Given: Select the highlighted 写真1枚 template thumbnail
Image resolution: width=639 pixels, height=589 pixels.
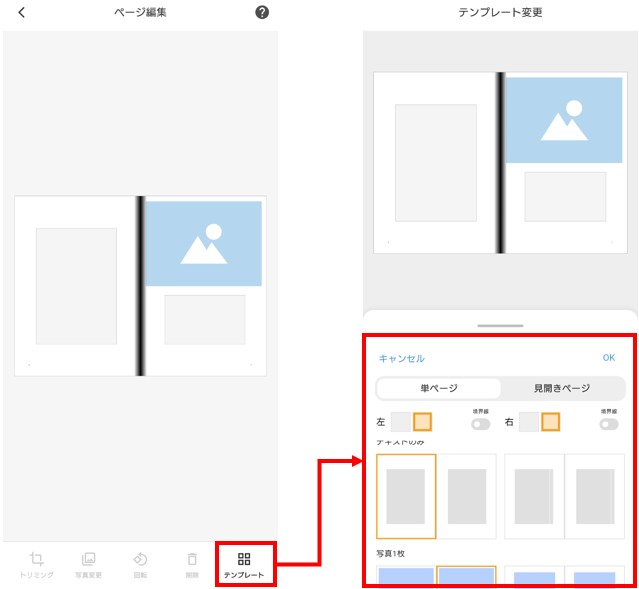Looking at the screenshot, I should (x=466, y=576).
